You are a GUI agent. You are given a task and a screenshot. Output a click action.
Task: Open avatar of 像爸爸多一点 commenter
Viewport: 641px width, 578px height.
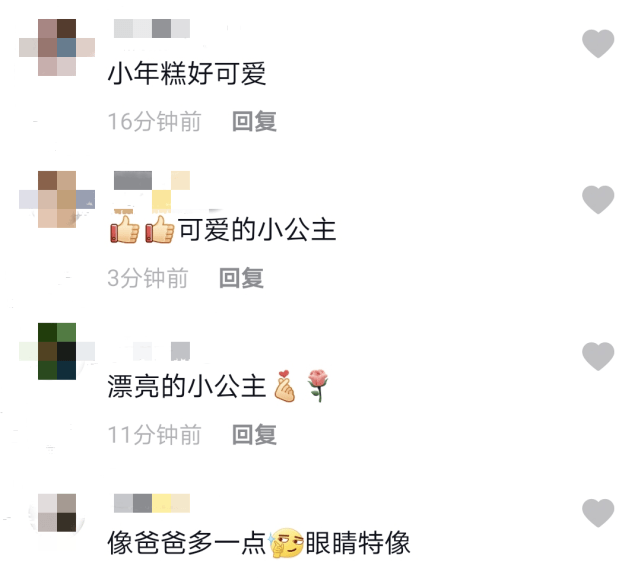point(57,513)
